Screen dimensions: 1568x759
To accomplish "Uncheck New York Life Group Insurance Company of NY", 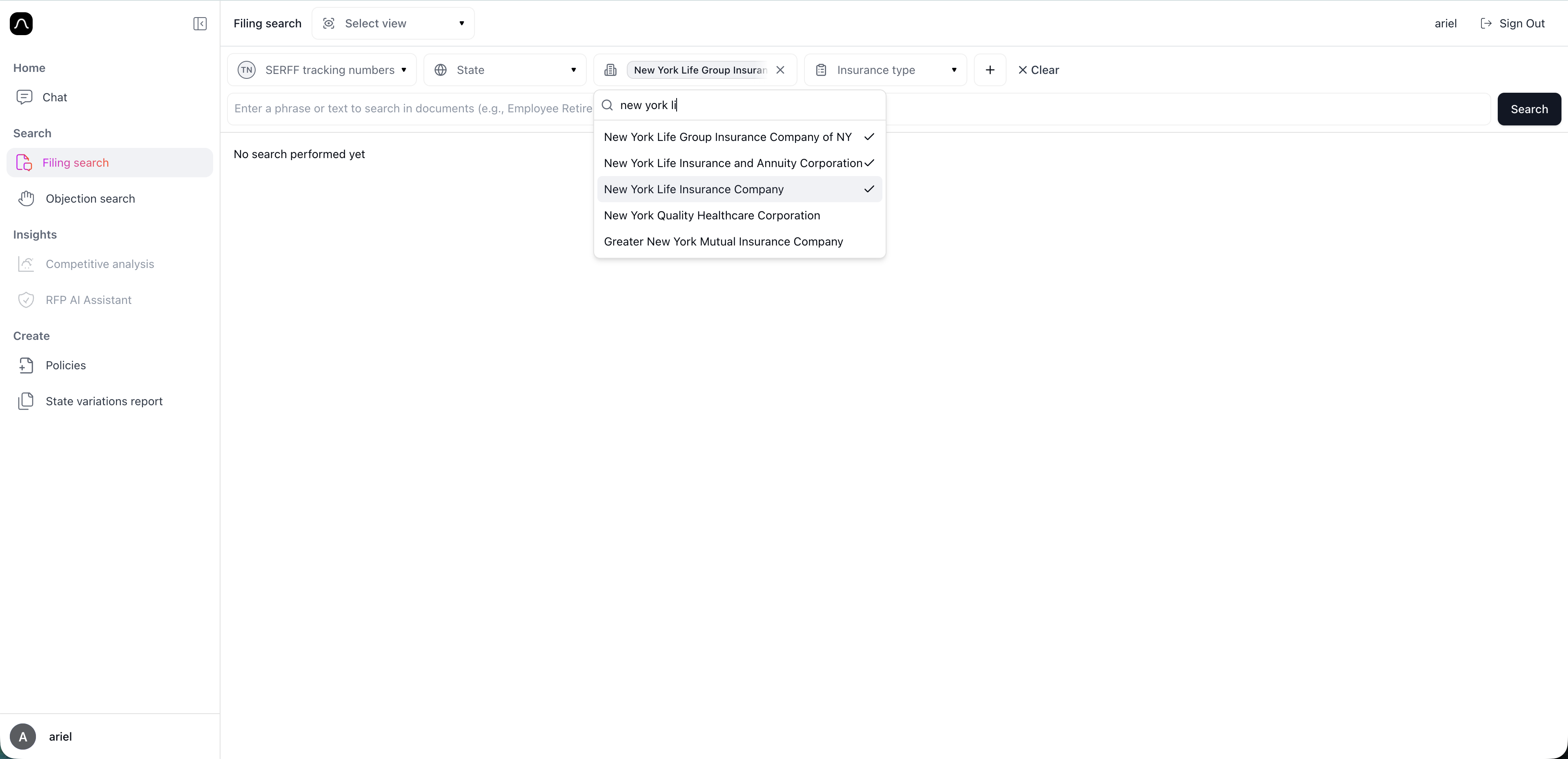I will 728,137.
